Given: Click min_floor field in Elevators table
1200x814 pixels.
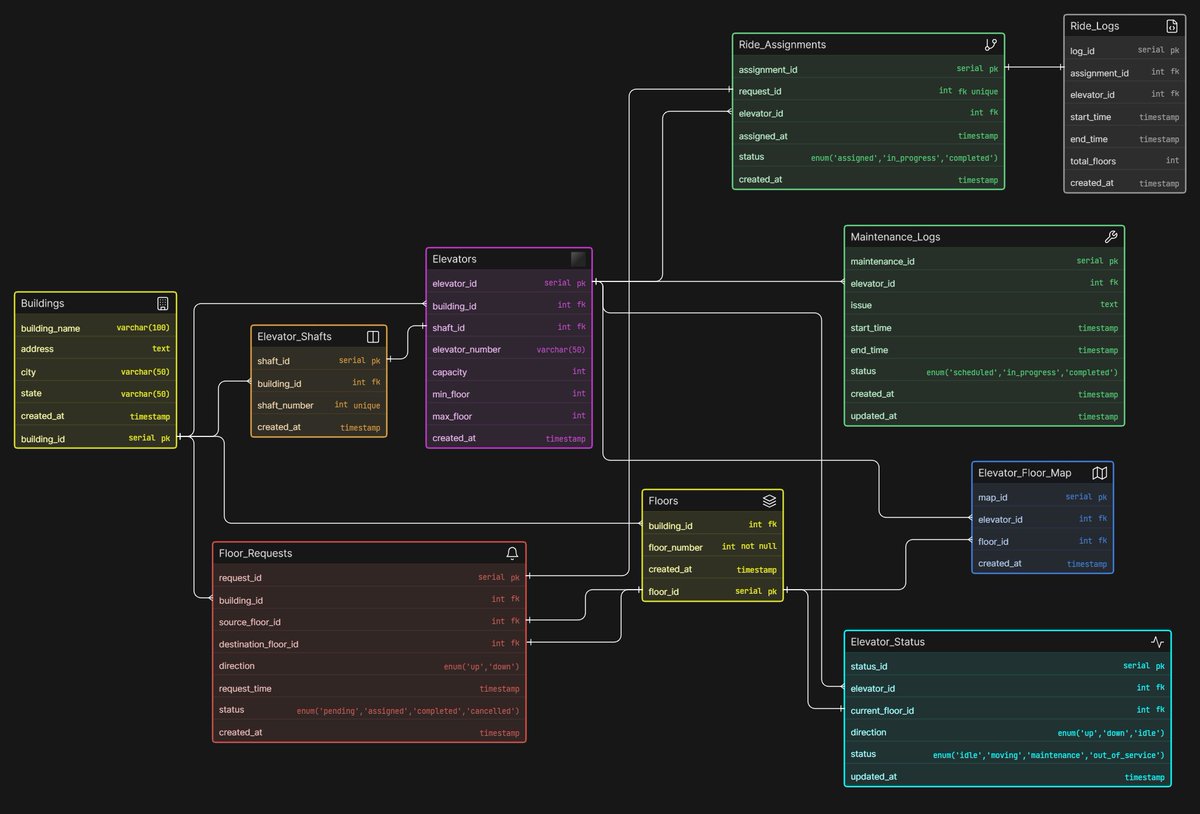Looking at the screenshot, I should pyautogui.click(x=509, y=394).
